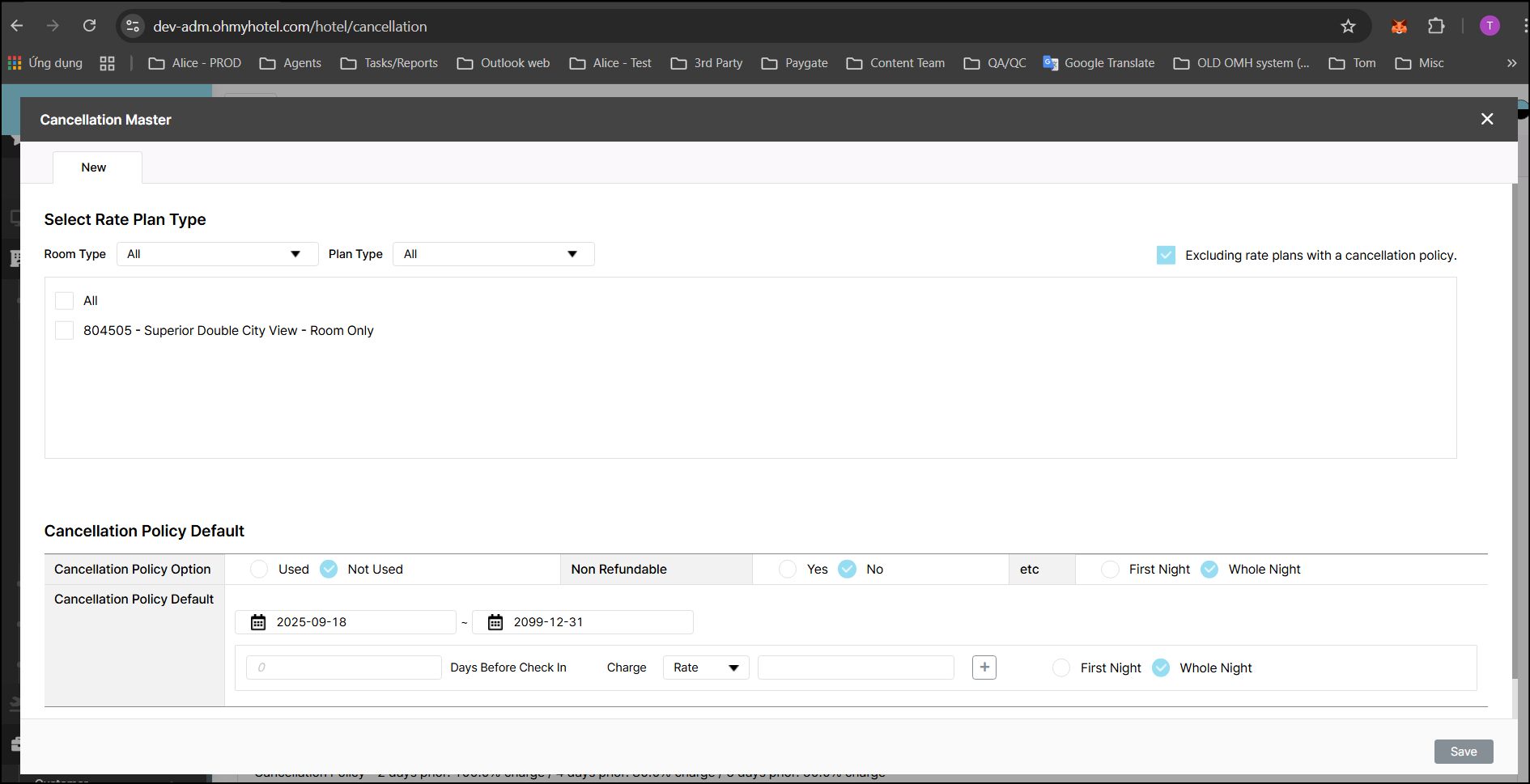
Task: Open the Charge Rate dropdown
Action: coord(705,667)
